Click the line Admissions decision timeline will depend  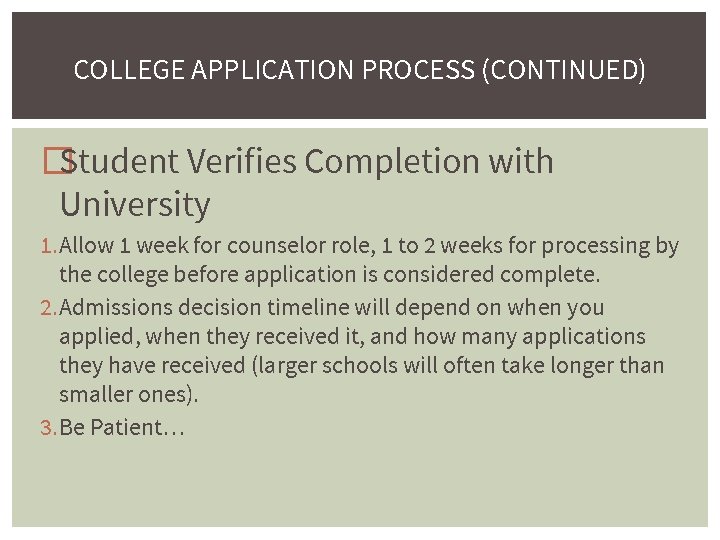tap(332, 308)
